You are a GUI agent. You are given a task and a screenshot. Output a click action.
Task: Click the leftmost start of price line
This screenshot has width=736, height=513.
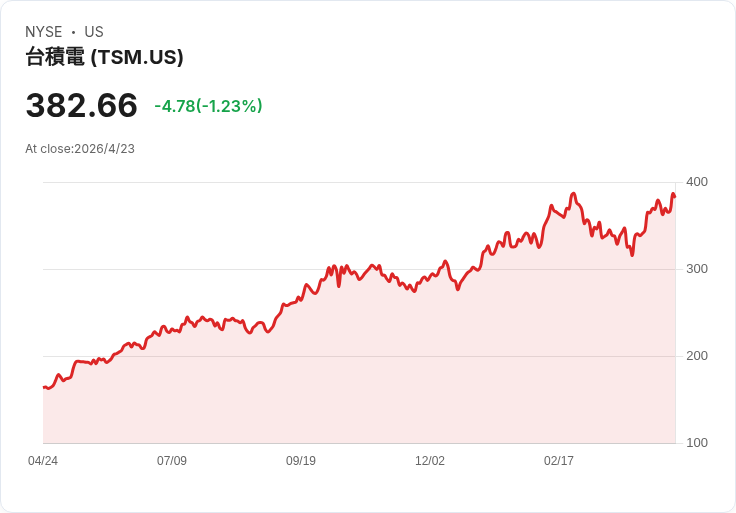(x=44, y=387)
